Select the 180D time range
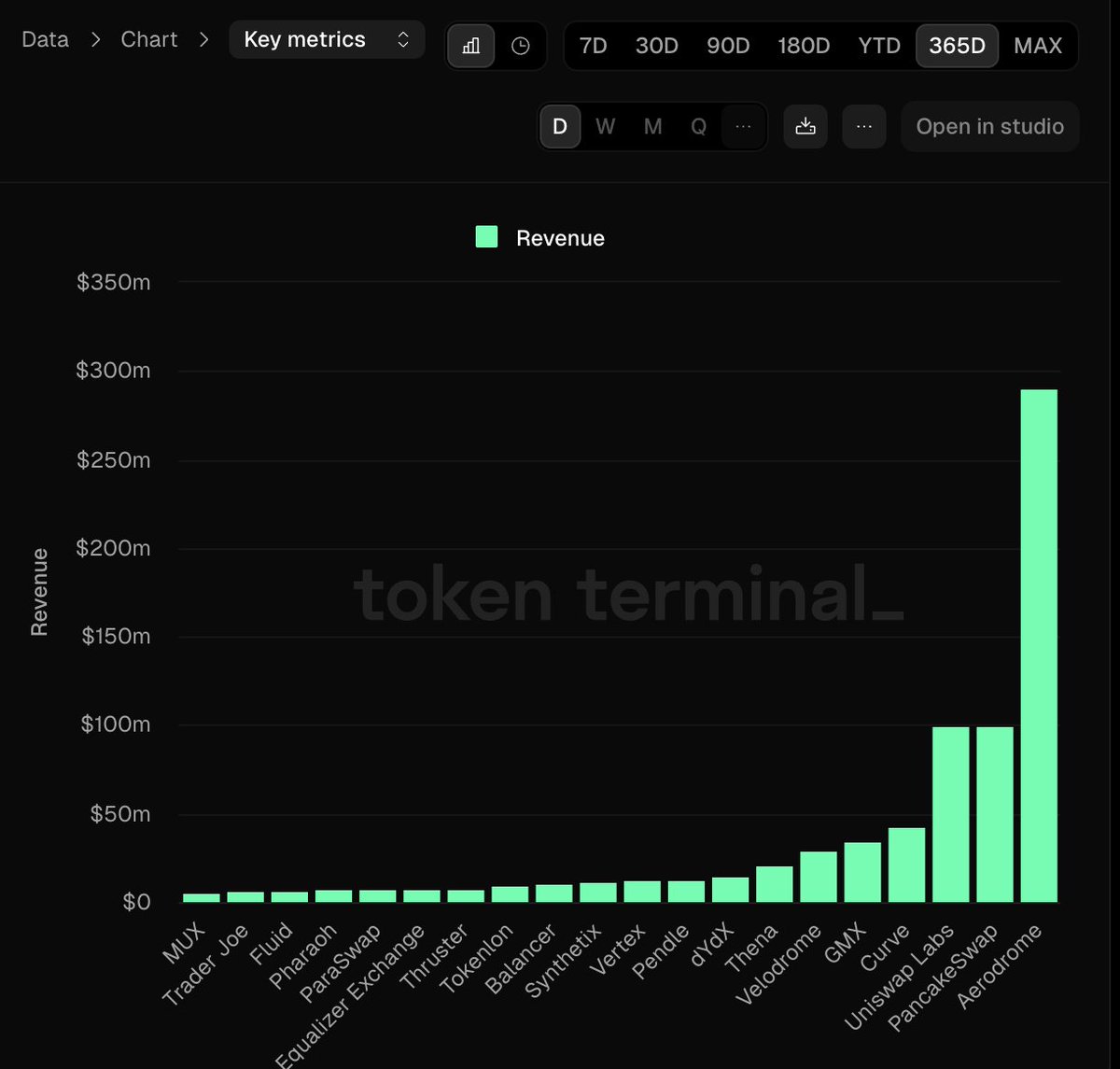Image resolution: width=1120 pixels, height=1069 pixels. coord(804,45)
